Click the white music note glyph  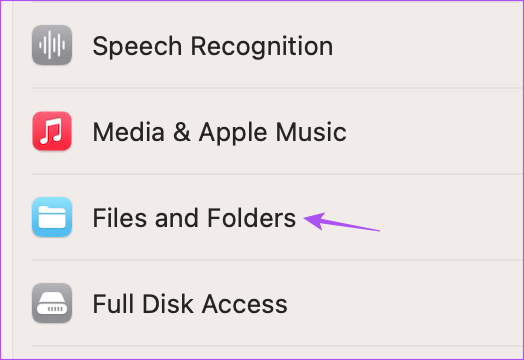51,131
